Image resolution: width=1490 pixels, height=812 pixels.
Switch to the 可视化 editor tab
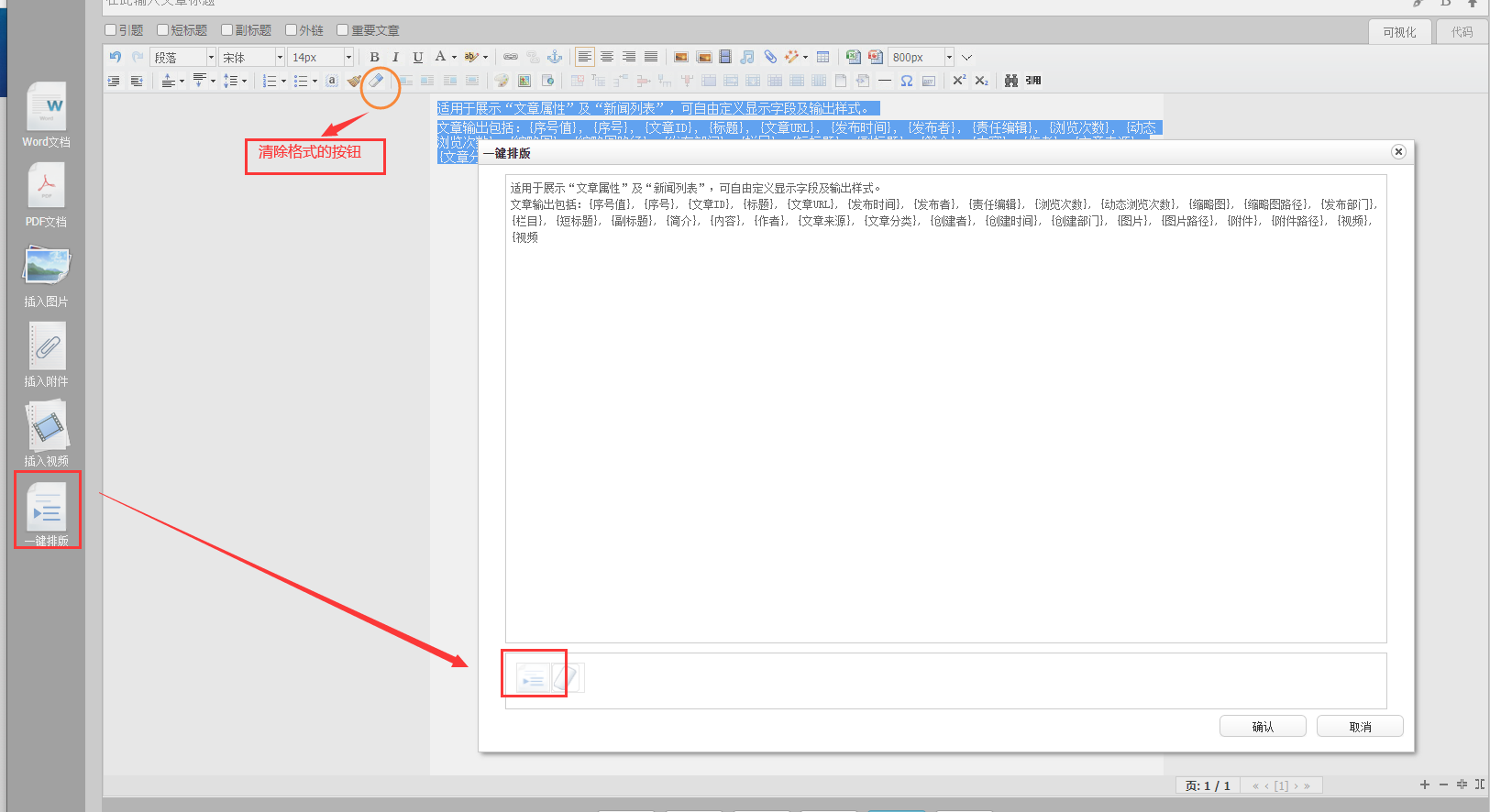[1399, 32]
